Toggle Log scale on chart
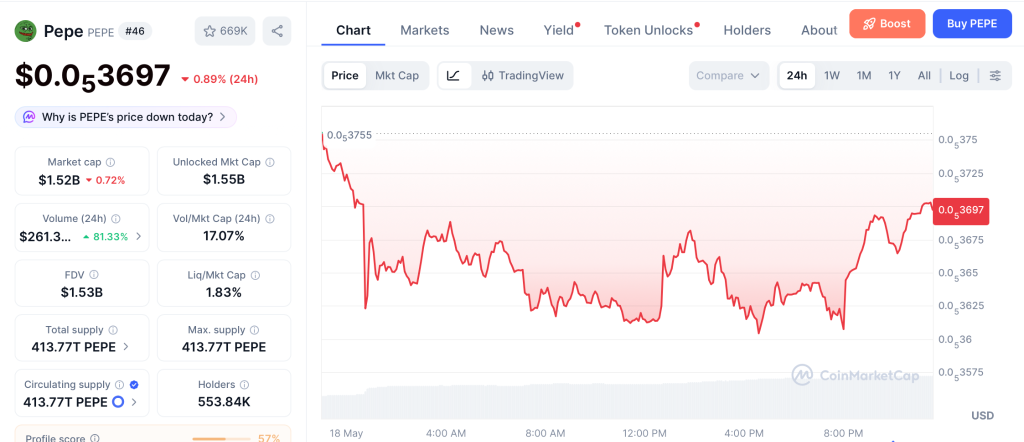This screenshot has height=442, width=1024. click(959, 76)
